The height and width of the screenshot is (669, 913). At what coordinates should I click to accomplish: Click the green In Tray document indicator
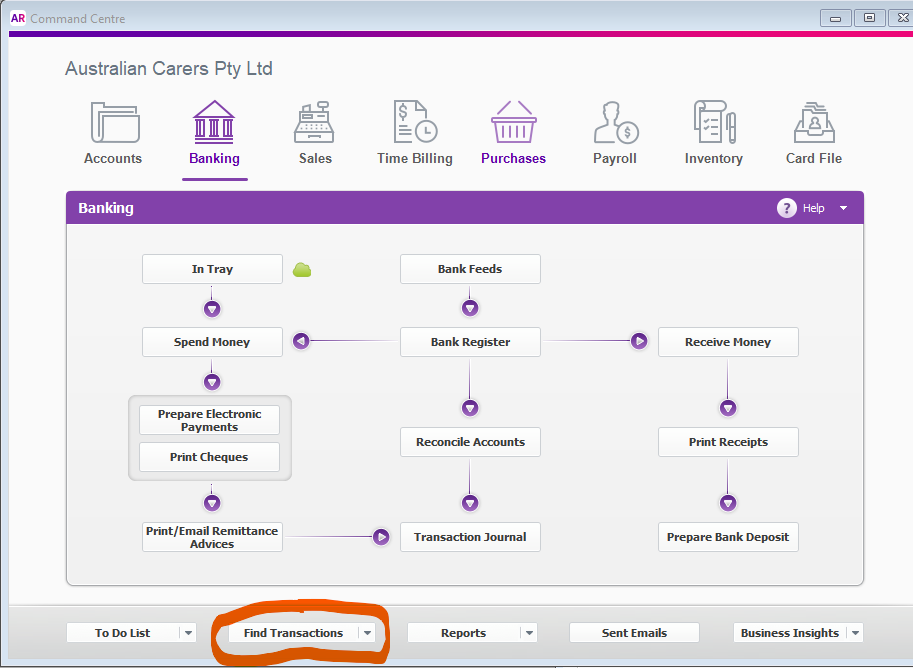pos(302,268)
